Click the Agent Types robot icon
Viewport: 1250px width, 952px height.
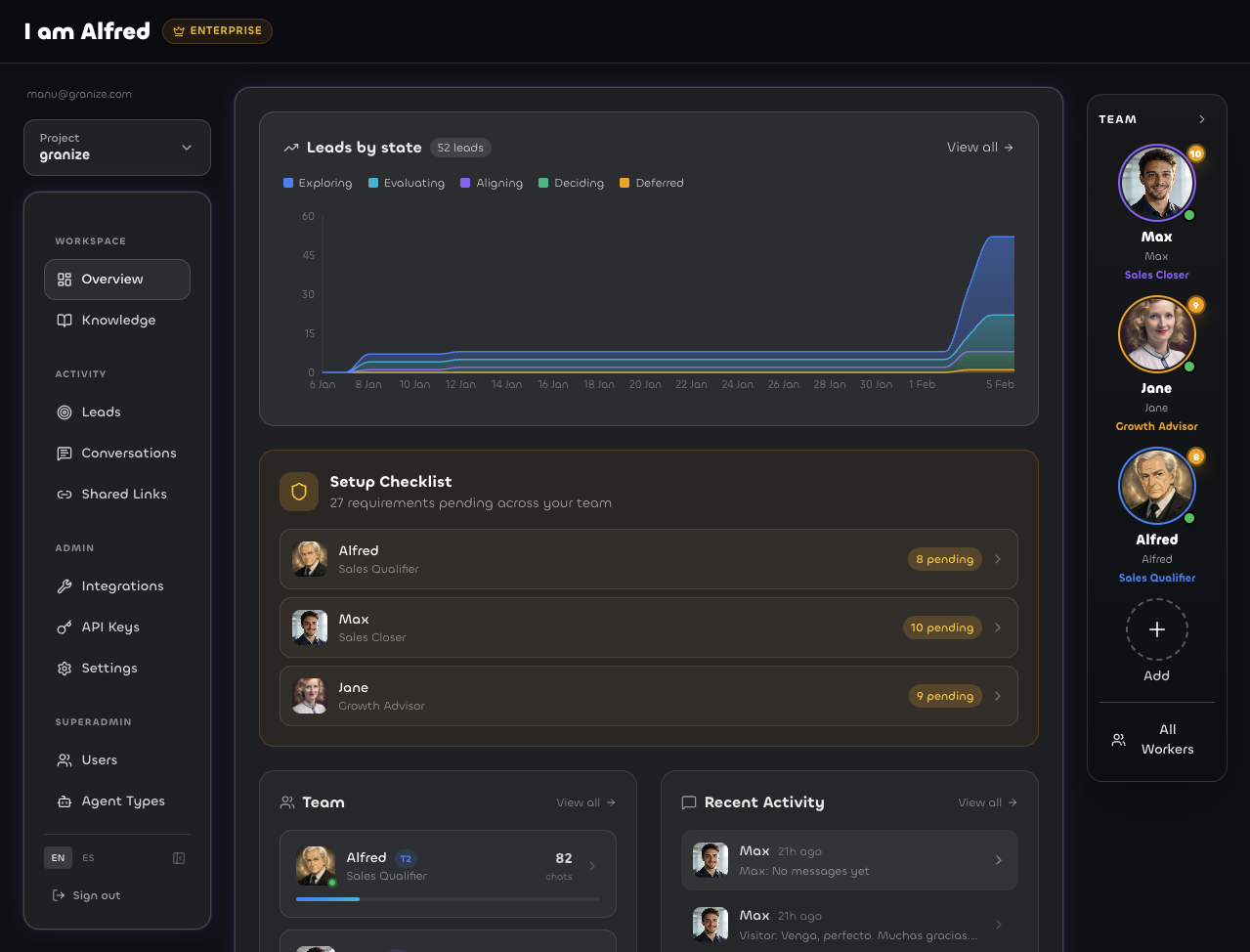[x=65, y=801]
